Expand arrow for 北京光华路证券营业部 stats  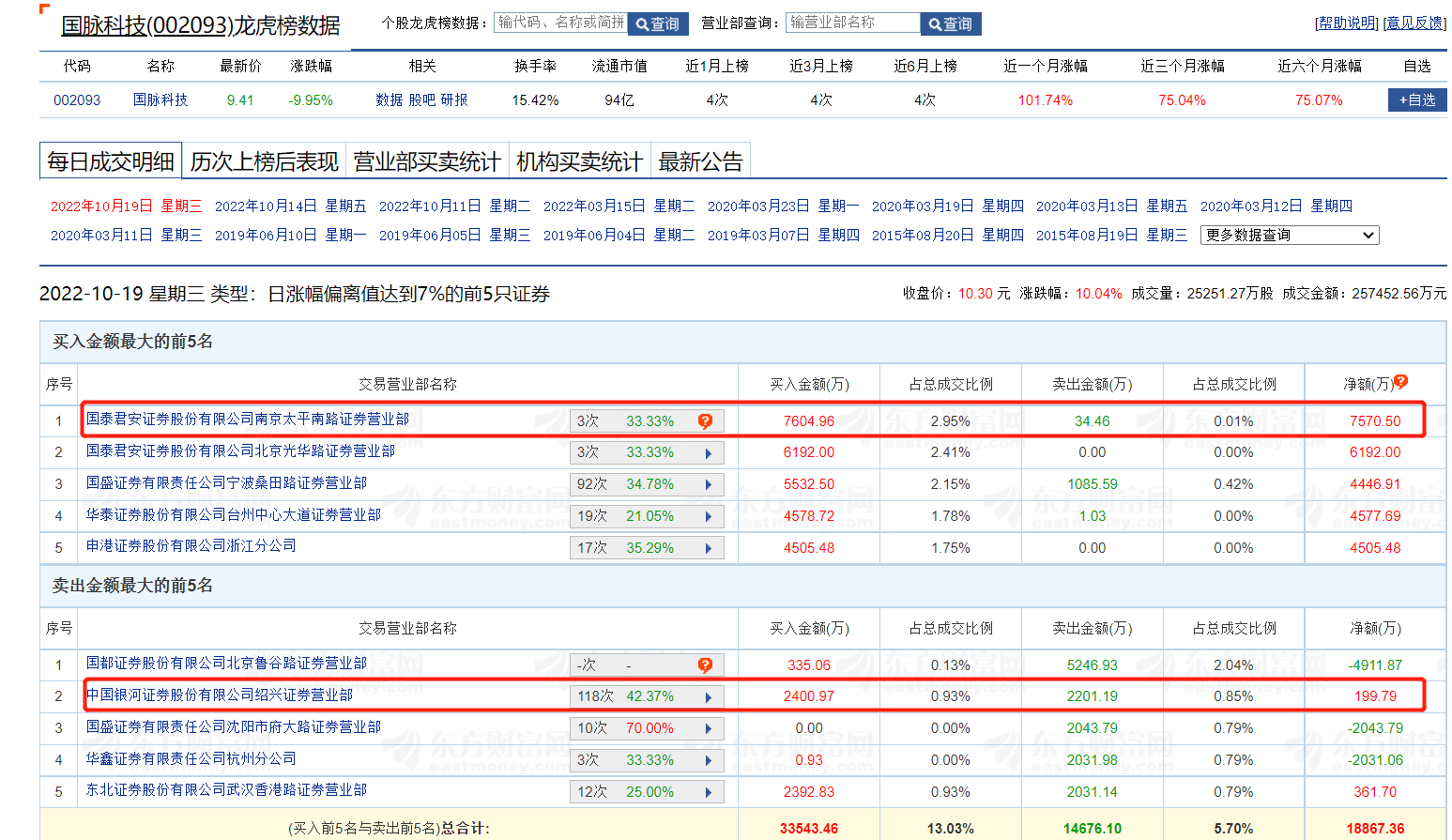click(x=709, y=453)
